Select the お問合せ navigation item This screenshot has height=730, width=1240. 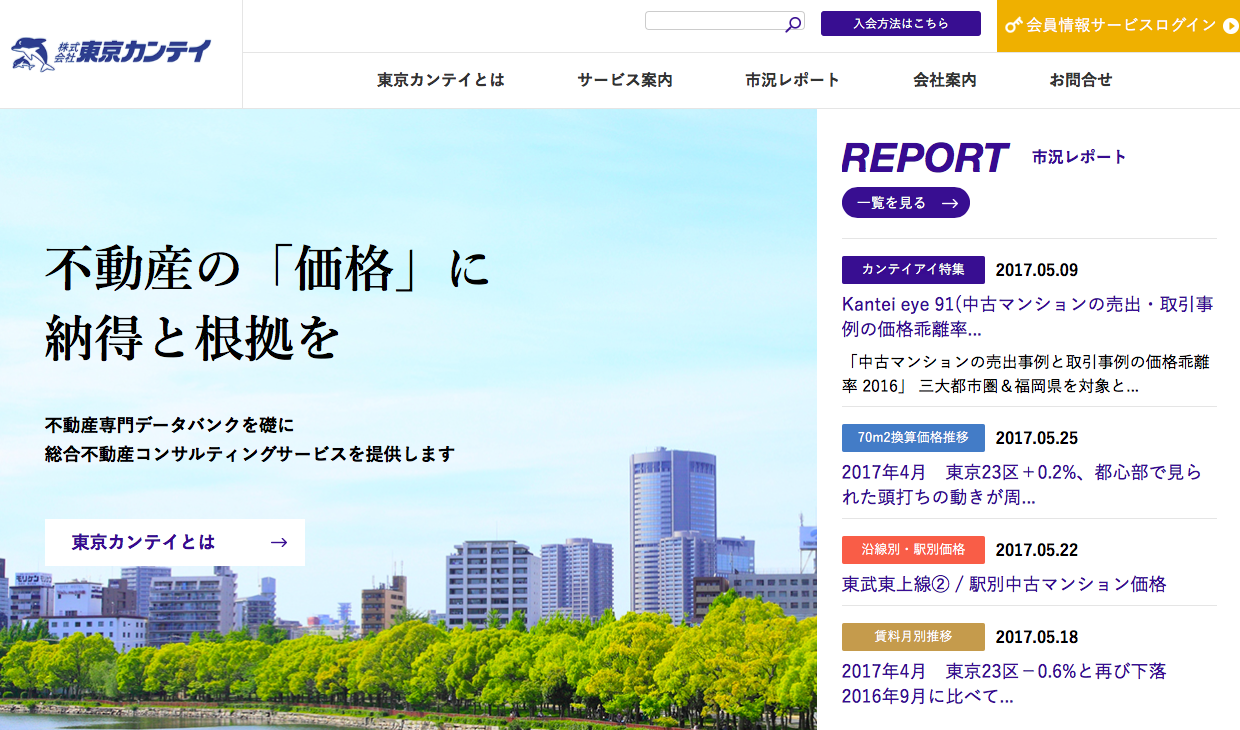coord(1081,80)
